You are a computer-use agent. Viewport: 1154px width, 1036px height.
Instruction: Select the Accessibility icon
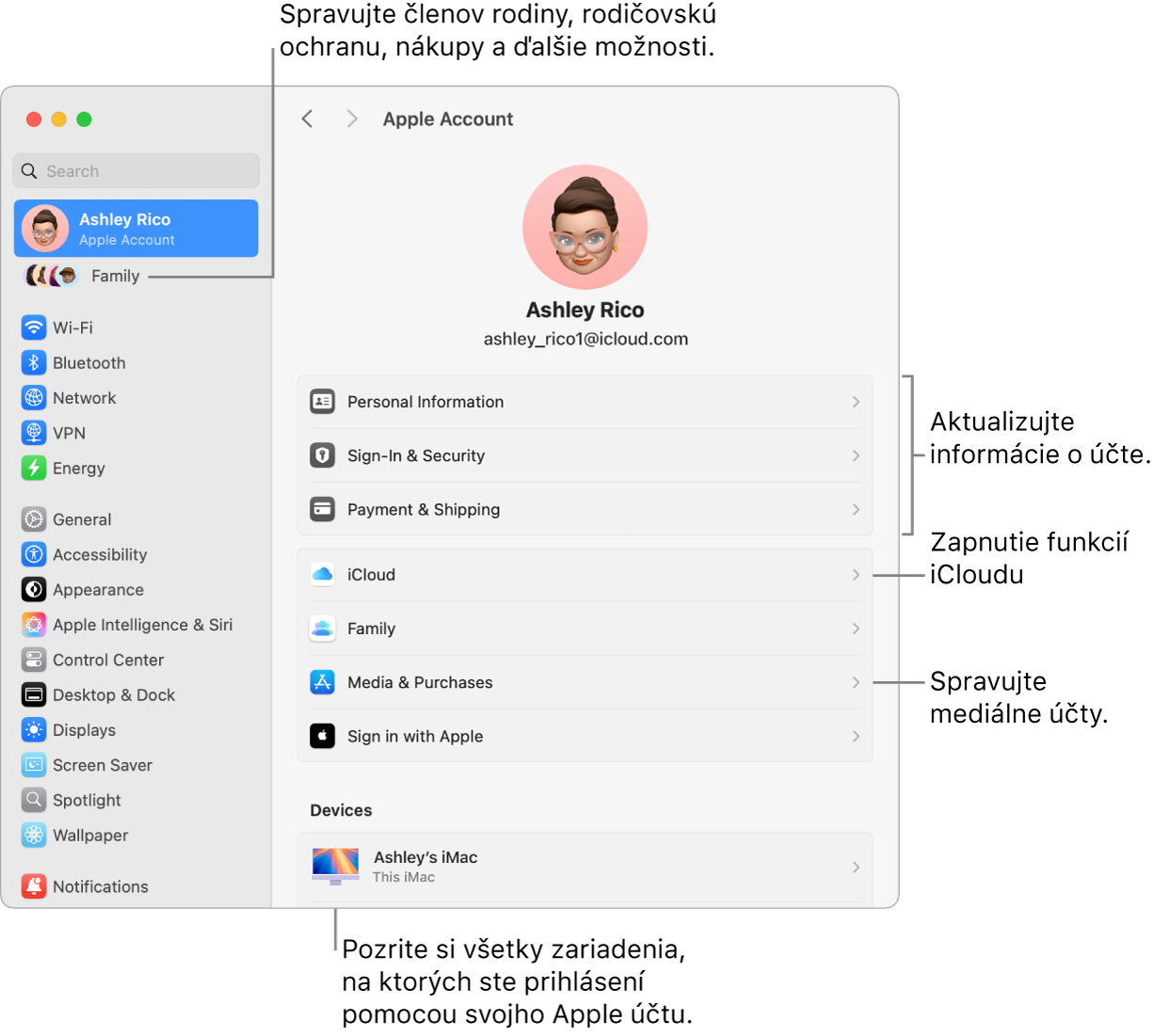pos(34,554)
